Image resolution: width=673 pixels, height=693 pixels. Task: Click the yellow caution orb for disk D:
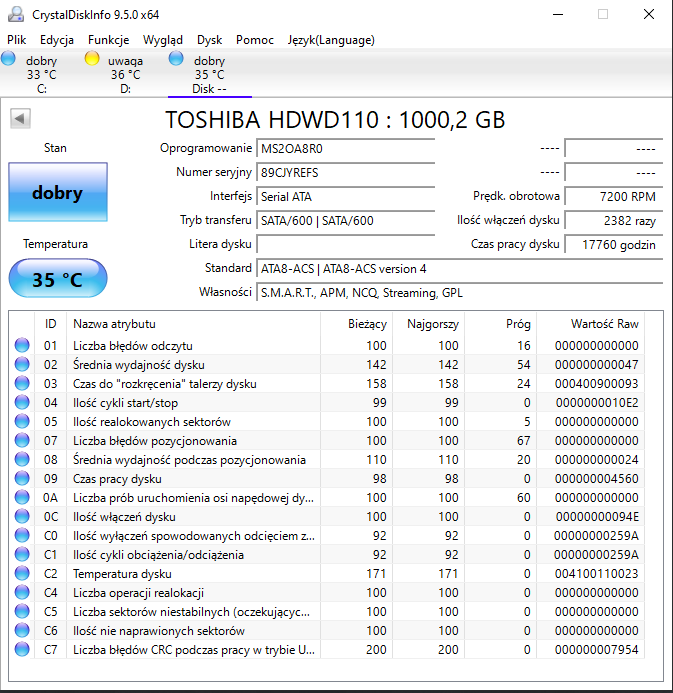coord(92,58)
